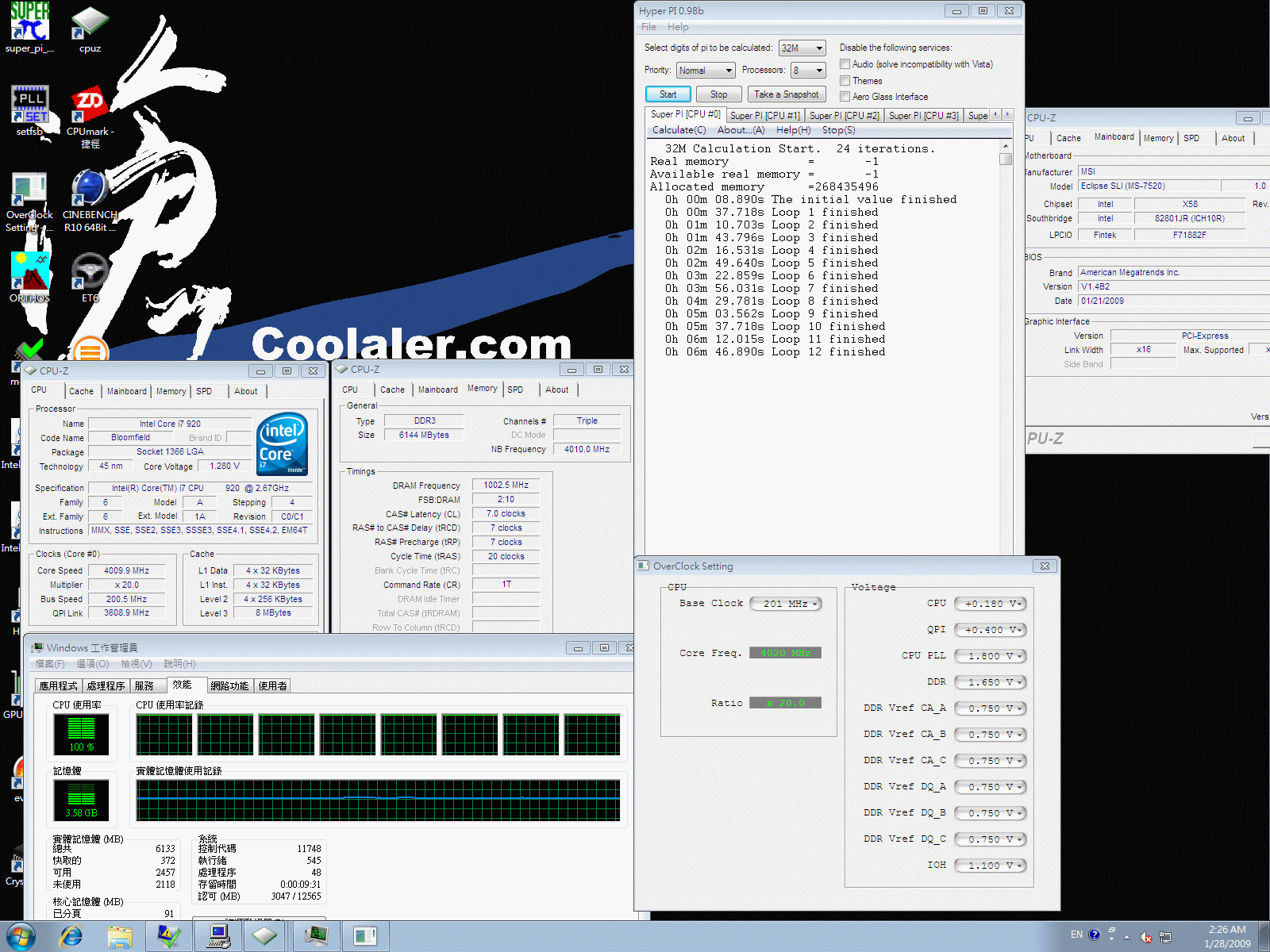Image resolution: width=1270 pixels, height=952 pixels.
Task: Open the OverClock Setting desktop shortcut
Action: point(29,202)
